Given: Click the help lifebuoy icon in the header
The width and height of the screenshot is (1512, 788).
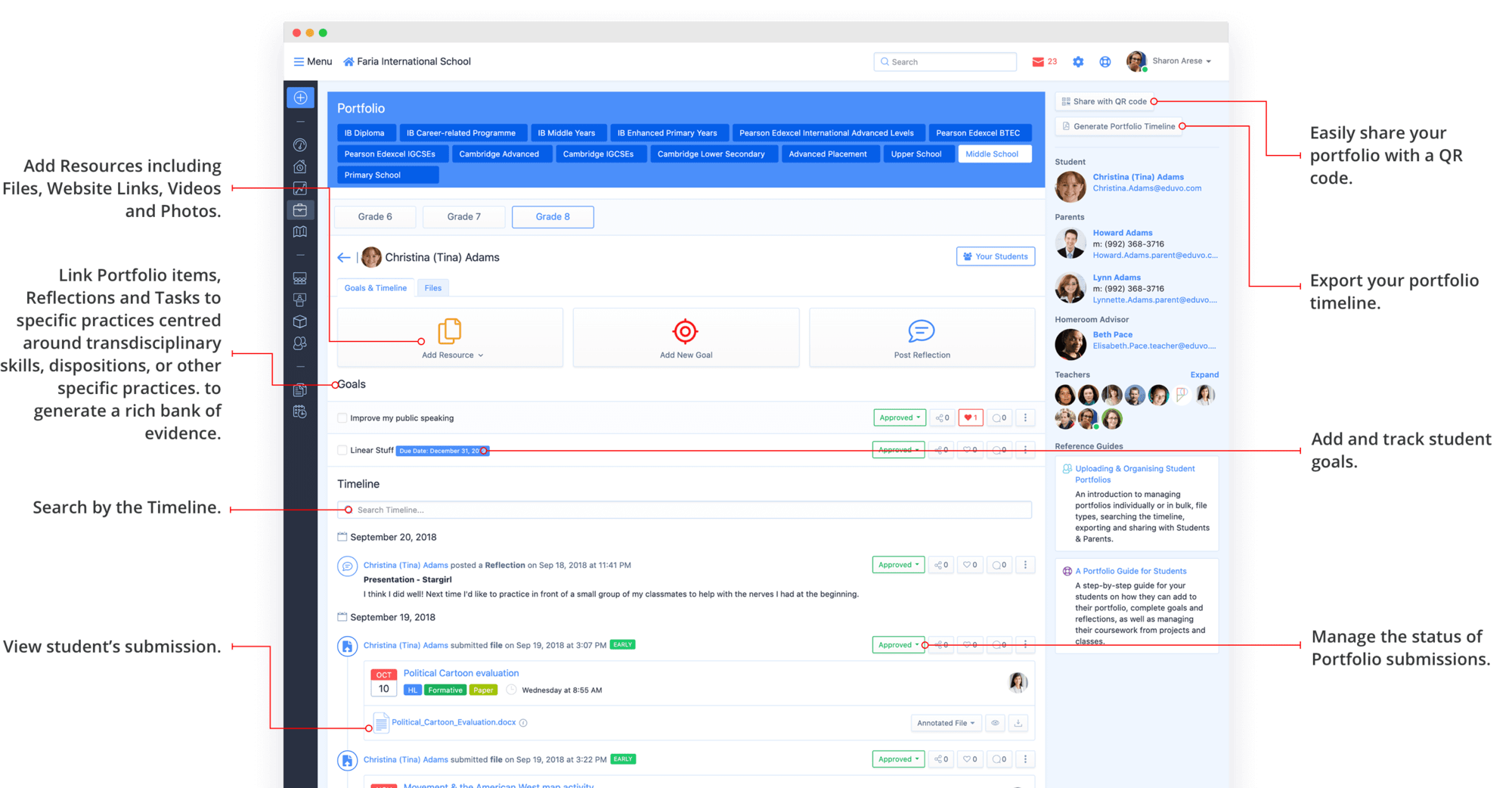Looking at the screenshot, I should tap(1105, 62).
